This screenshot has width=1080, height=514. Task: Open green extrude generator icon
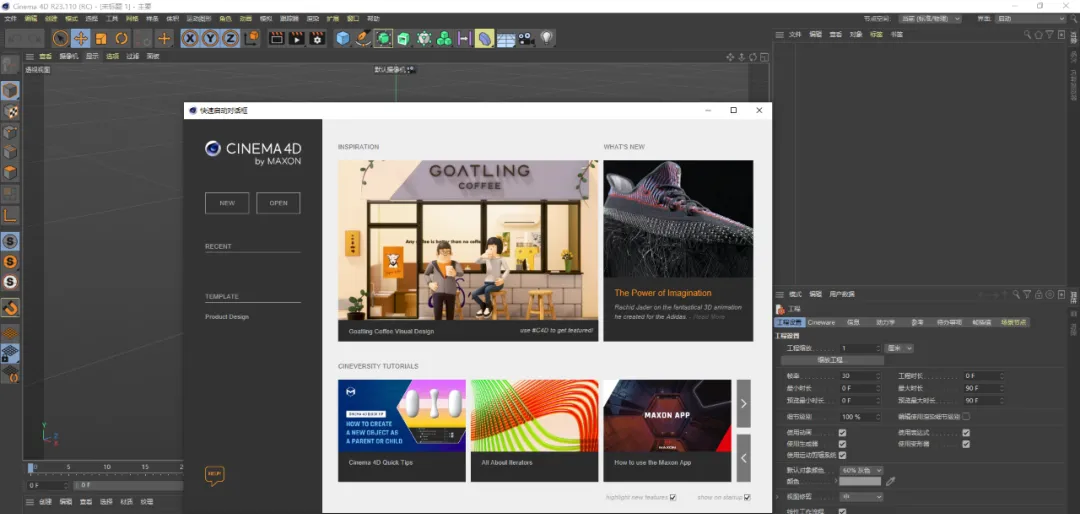[404, 39]
